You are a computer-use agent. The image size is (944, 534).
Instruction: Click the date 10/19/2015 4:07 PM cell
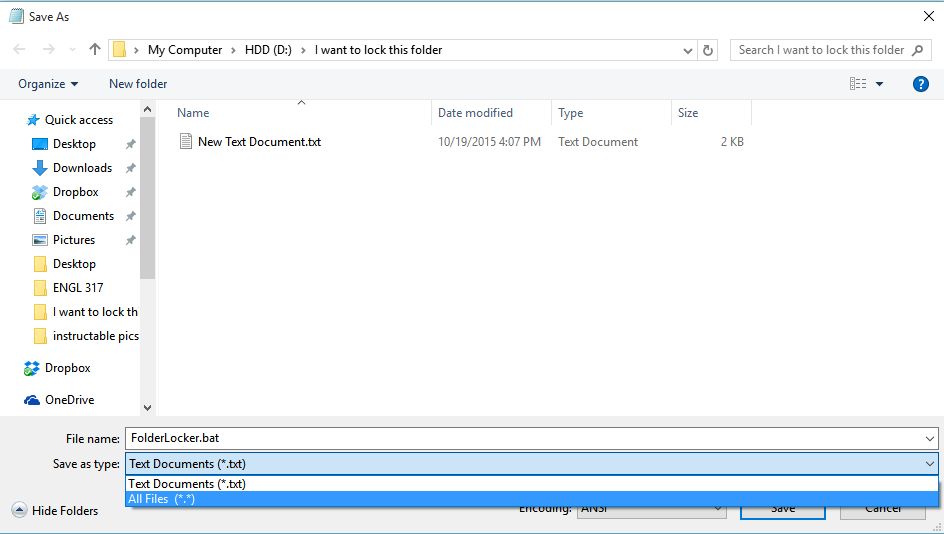[489, 142]
